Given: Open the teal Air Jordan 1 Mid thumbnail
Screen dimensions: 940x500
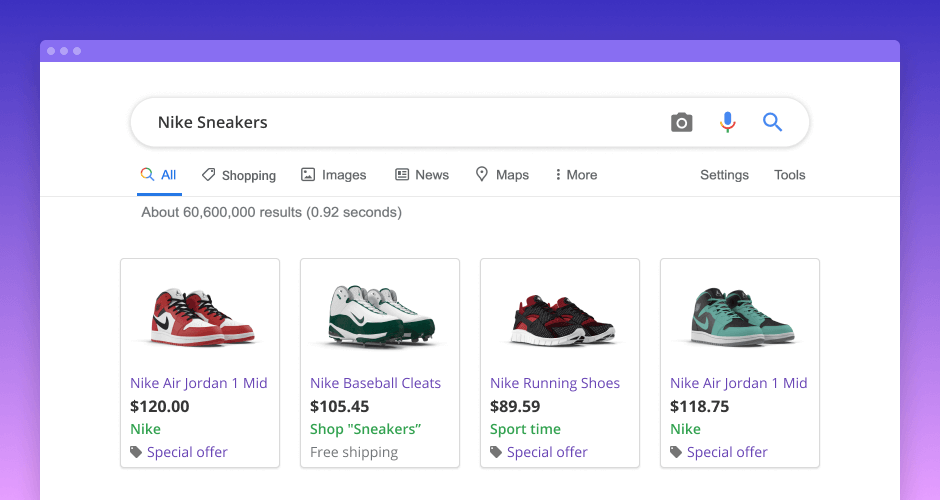Looking at the screenshot, I should (741, 317).
